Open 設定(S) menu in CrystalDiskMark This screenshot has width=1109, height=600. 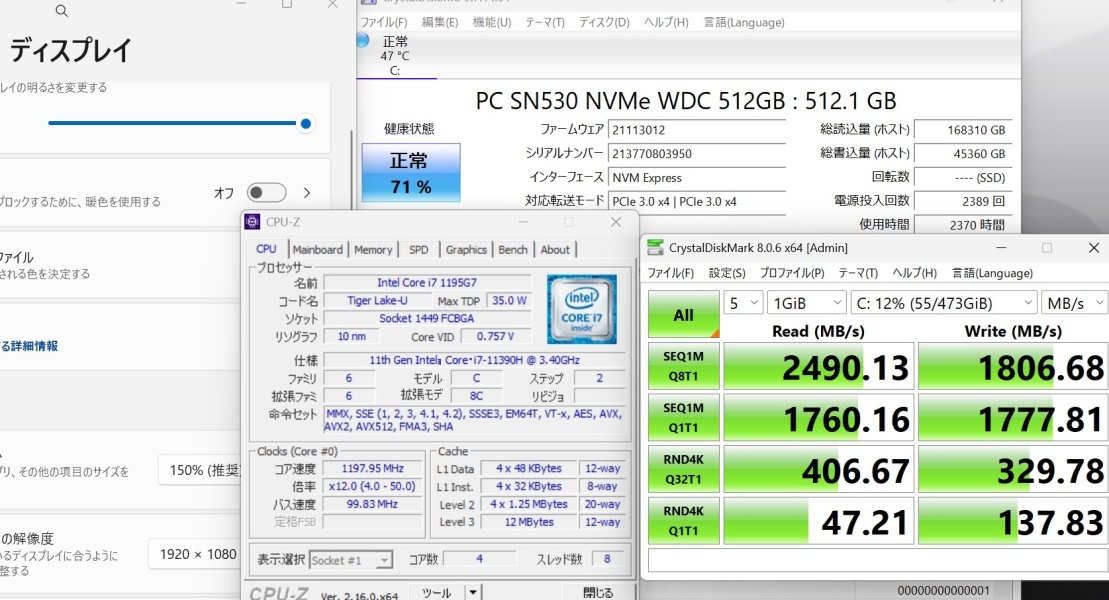point(727,273)
